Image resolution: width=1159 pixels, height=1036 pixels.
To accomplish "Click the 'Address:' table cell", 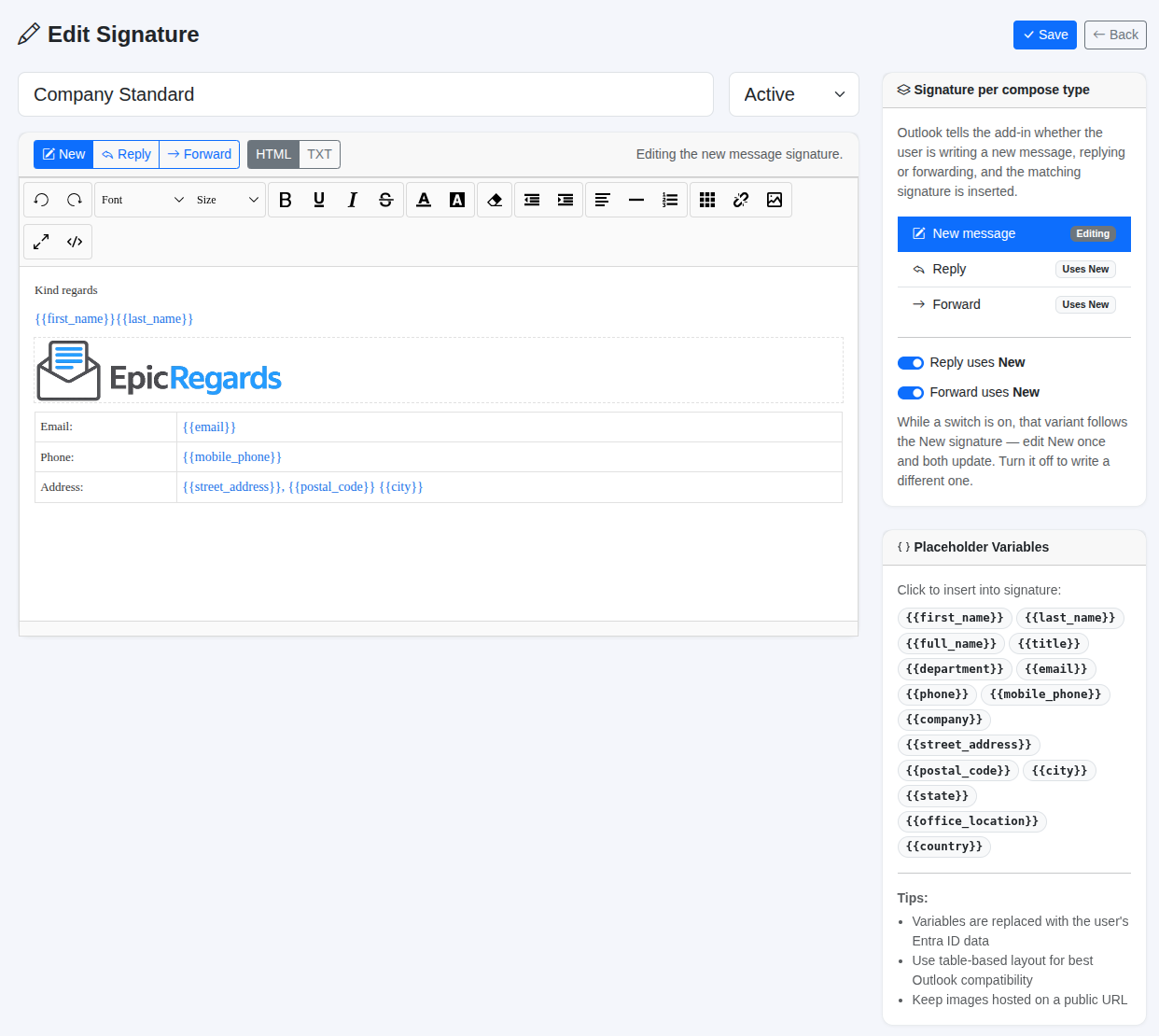I will 105,487.
